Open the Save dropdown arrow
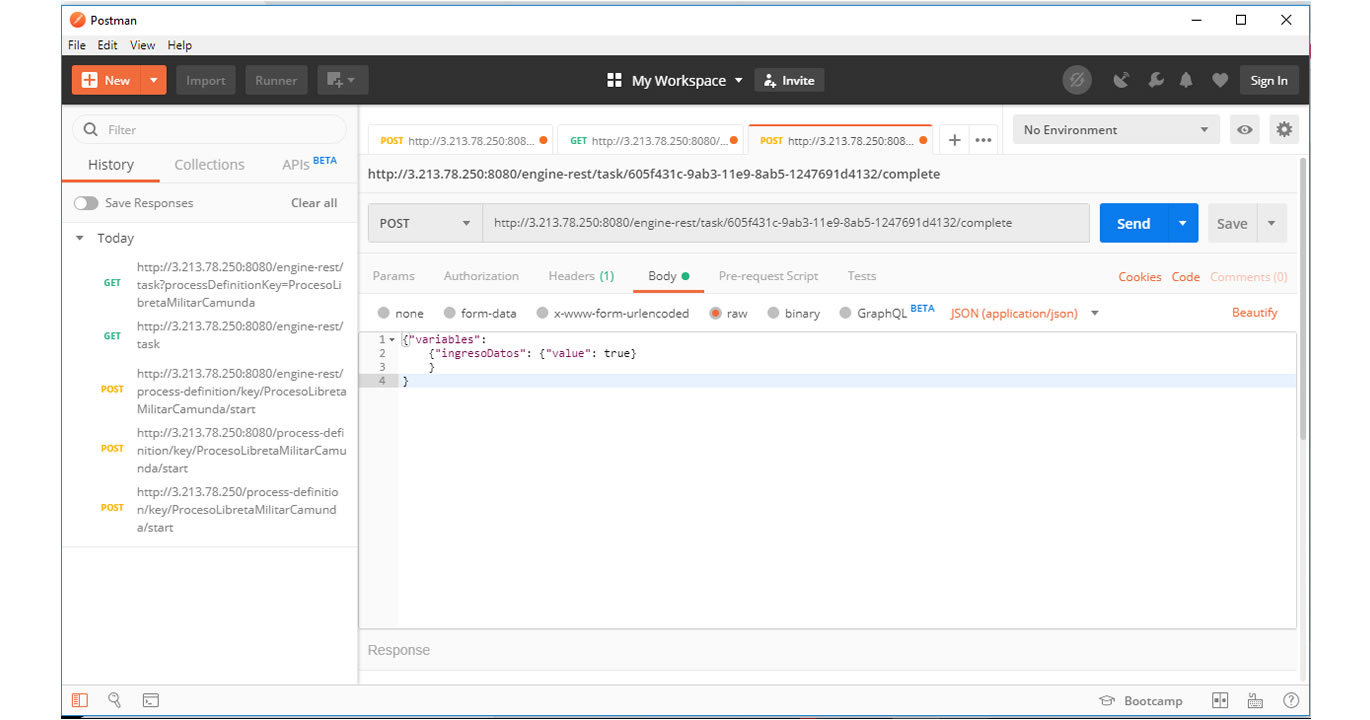 (1272, 223)
